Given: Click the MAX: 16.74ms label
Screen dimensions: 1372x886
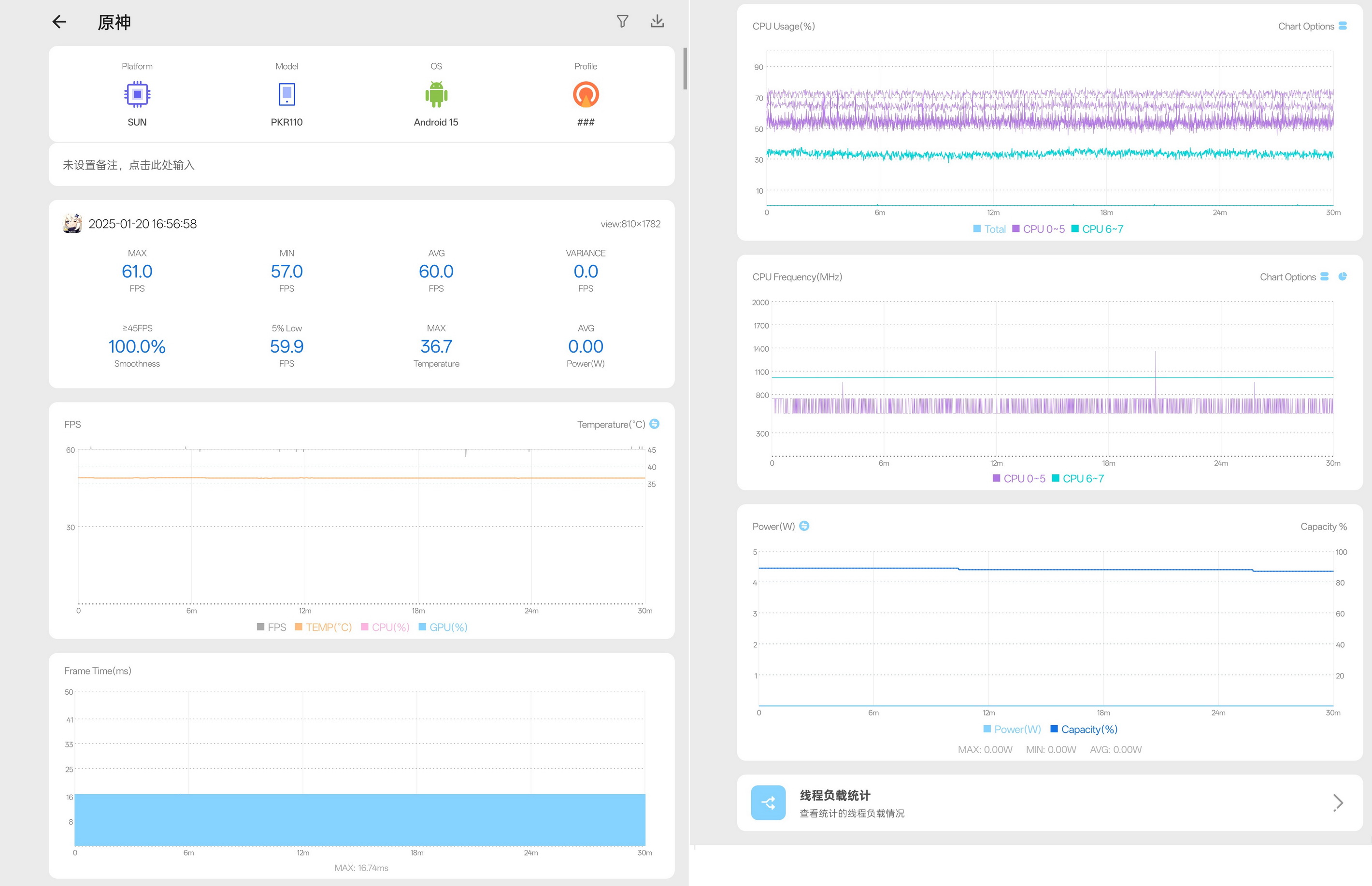Looking at the screenshot, I should point(361,868).
